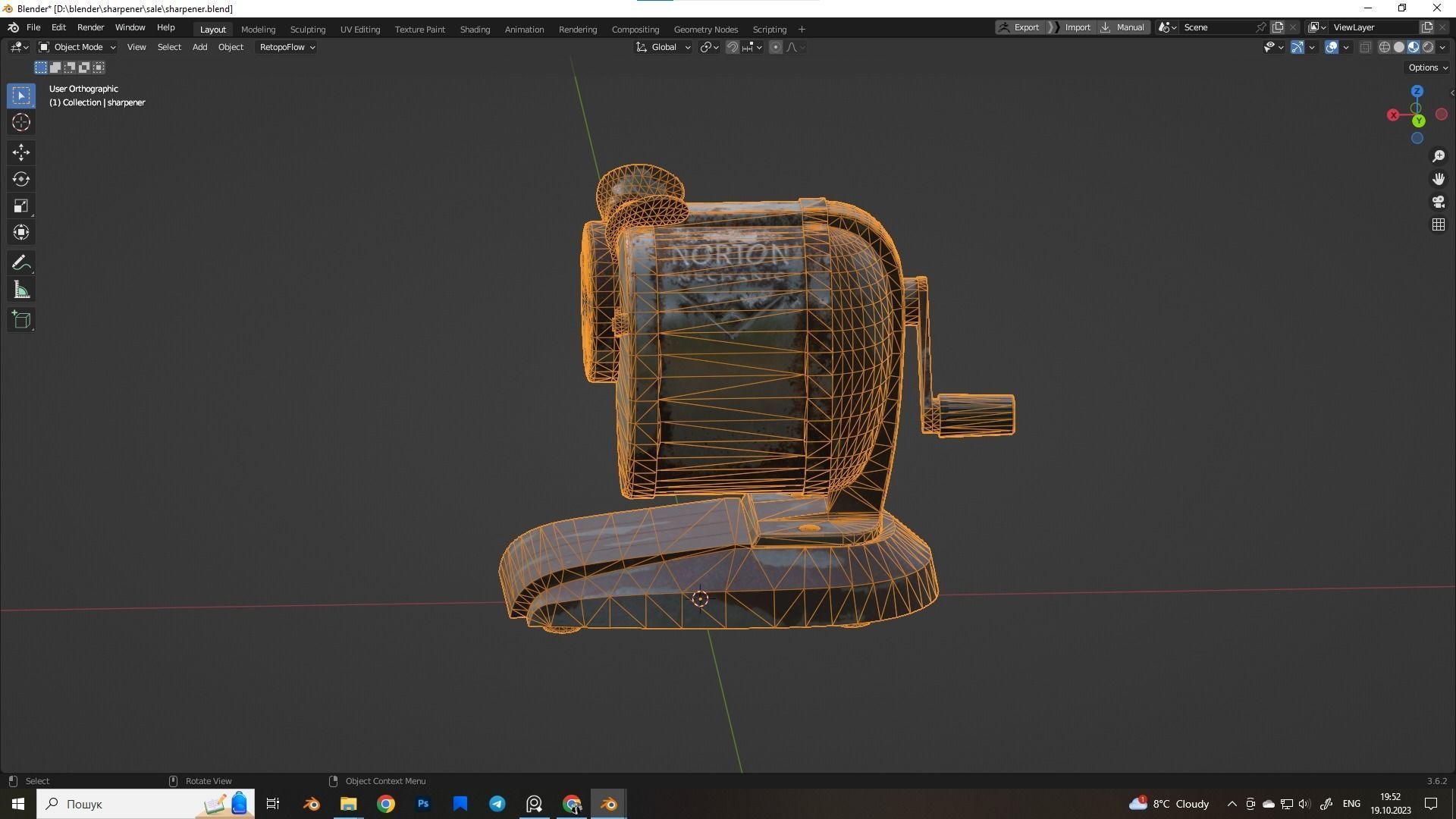Open the viewport Object menu
Image resolution: width=1456 pixels, height=819 pixels.
tap(231, 47)
